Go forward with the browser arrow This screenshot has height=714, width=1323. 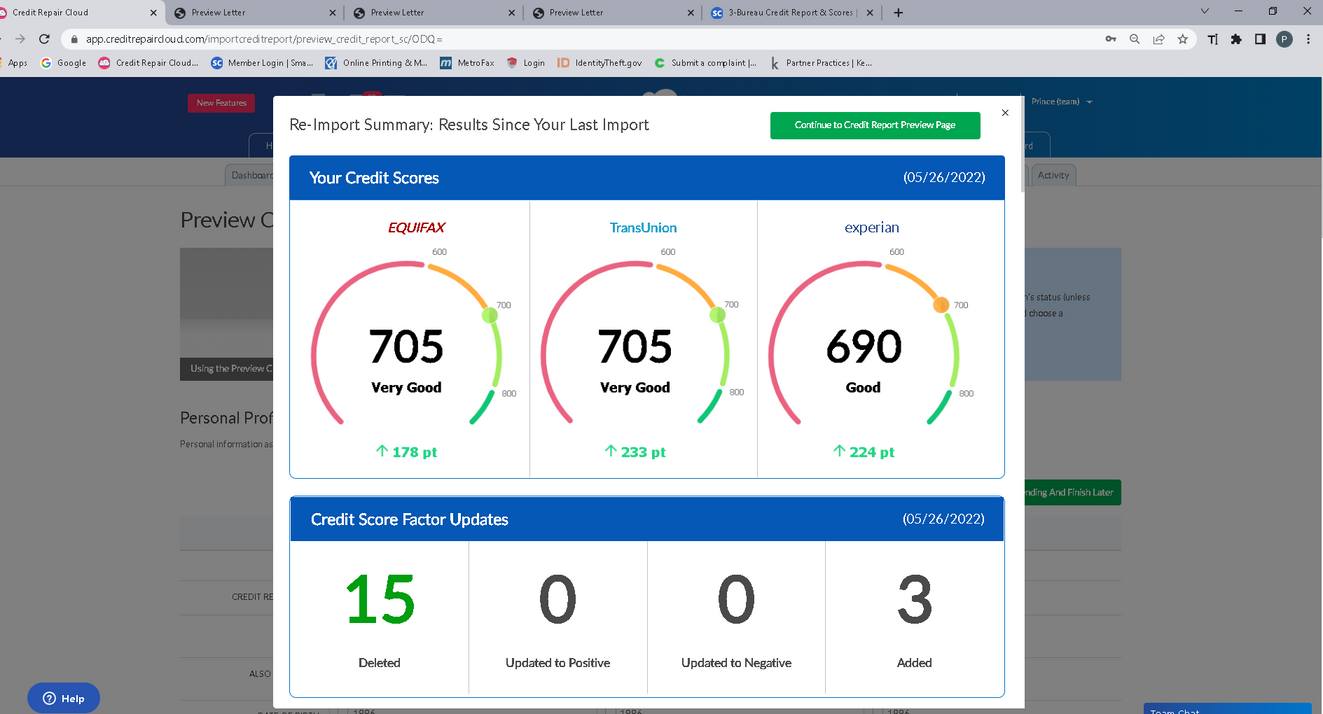tap(19, 39)
